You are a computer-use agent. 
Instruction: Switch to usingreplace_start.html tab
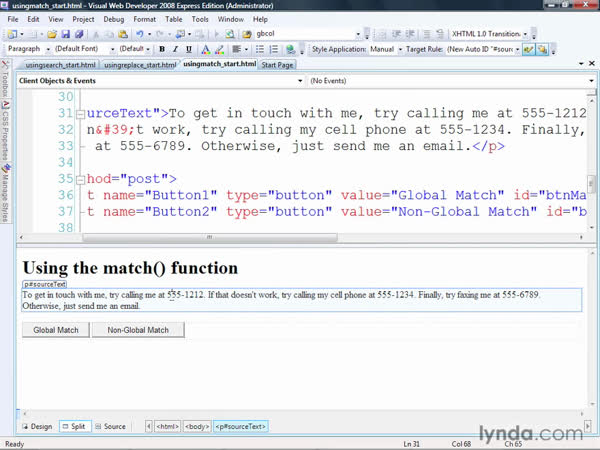pyautogui.click(x=140, y=65)
